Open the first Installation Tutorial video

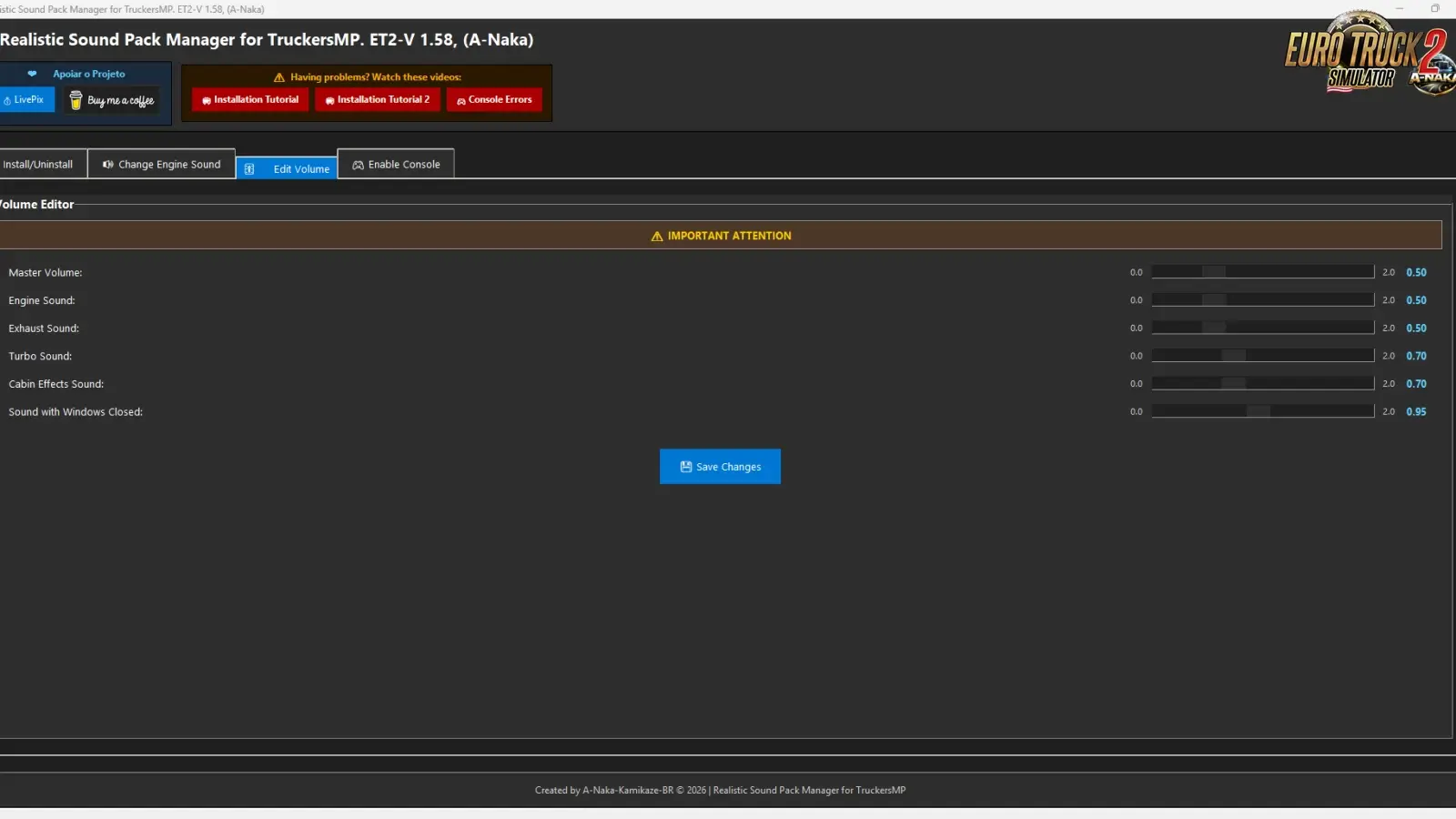250,100
